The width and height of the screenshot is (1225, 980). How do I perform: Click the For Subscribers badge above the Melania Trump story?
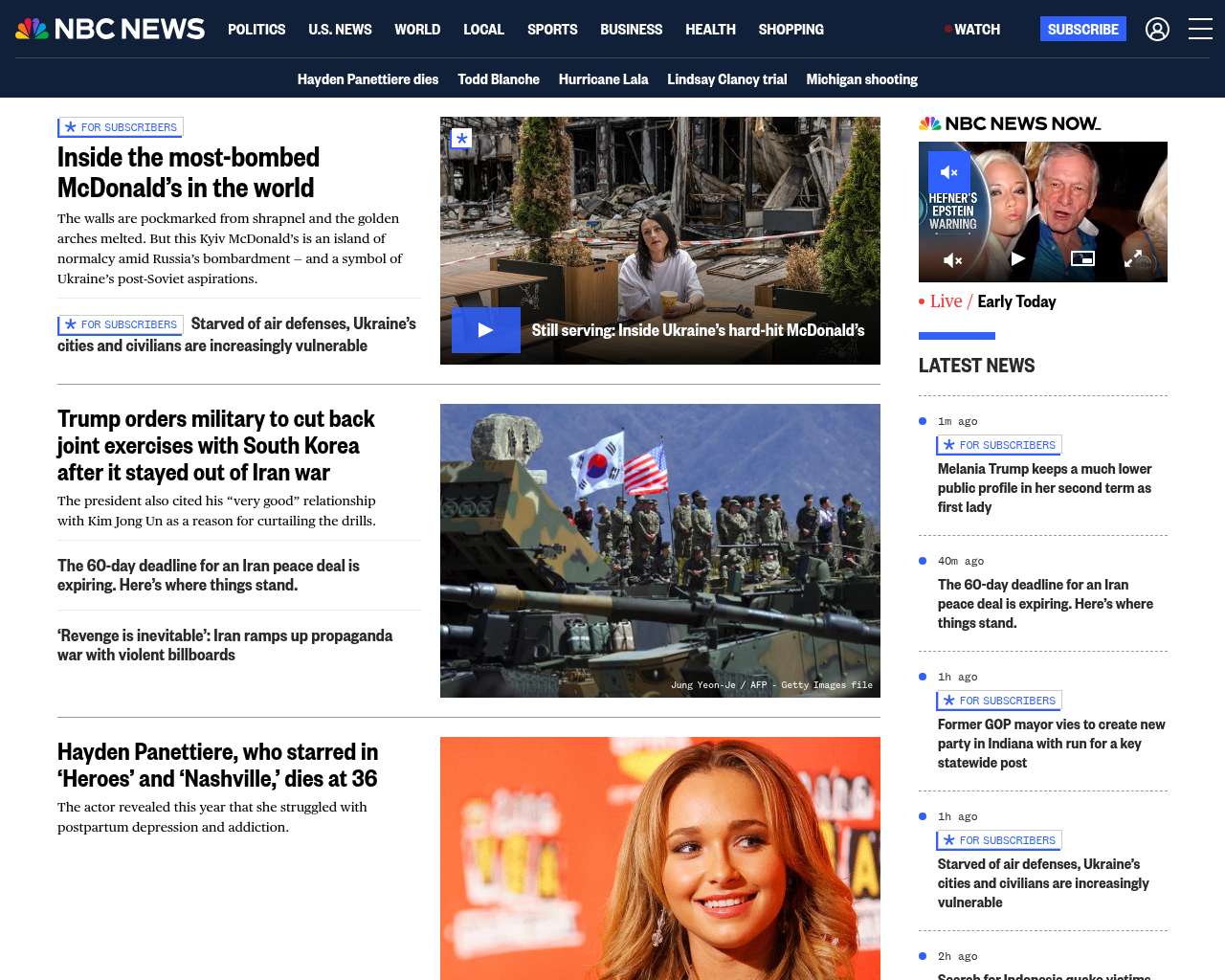click(x=999, y=445)
